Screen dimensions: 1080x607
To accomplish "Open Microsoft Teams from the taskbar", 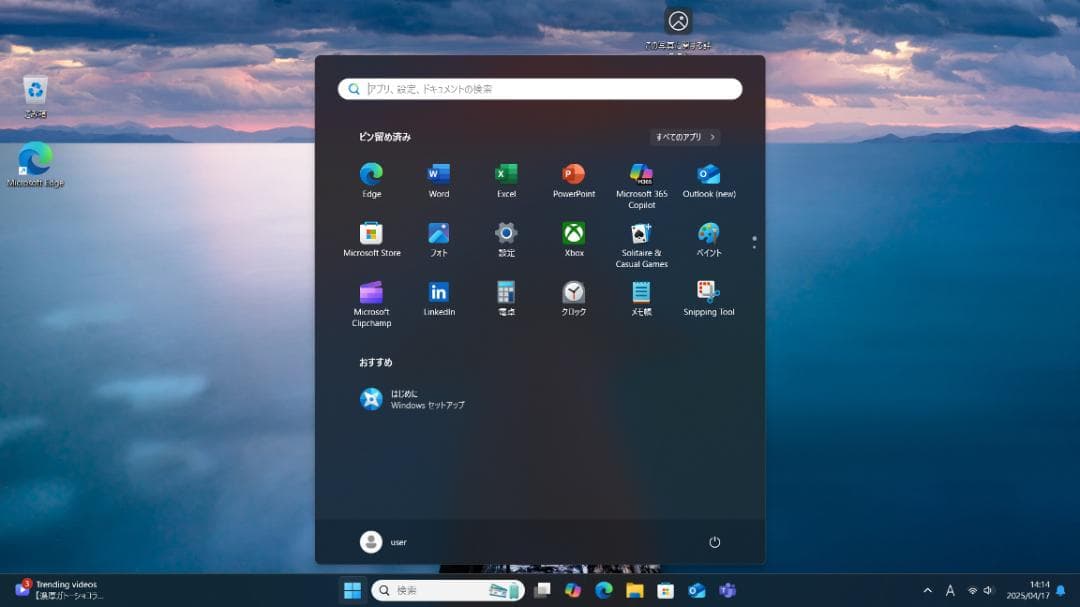I will (725, 590).
